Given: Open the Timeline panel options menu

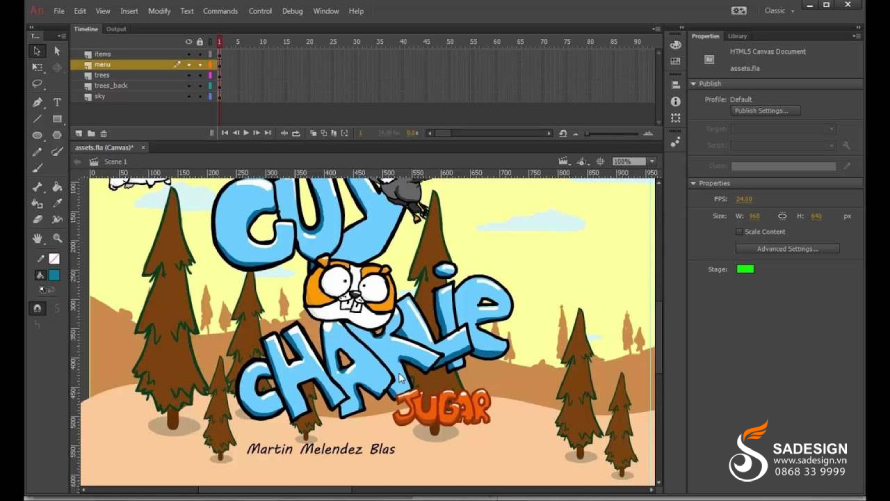Looking at the screenshot, I should tap(657, 29).
